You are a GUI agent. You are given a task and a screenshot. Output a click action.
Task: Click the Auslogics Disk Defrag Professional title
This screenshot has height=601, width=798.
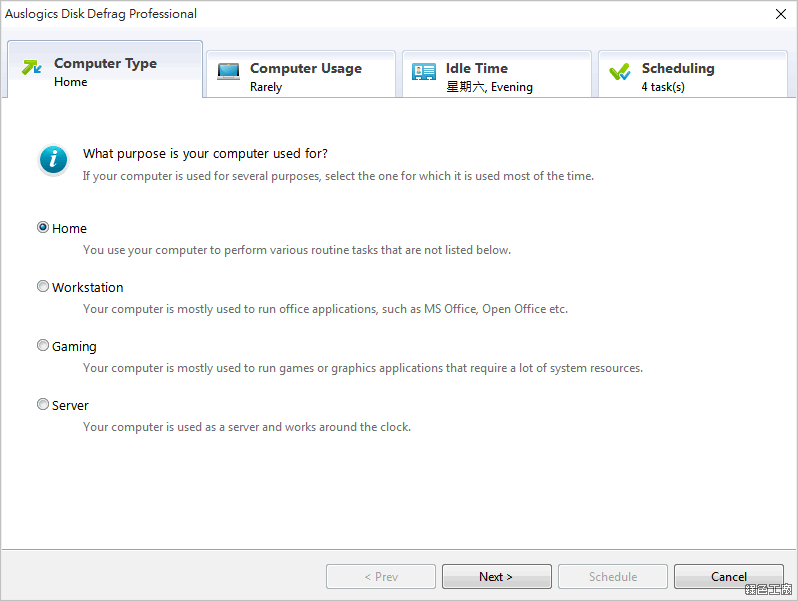click(101, 14)
